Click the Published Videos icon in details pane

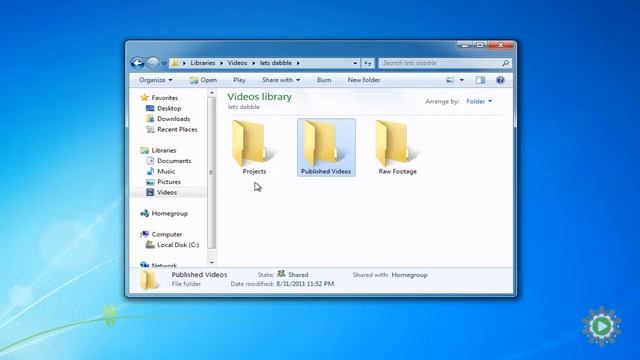pos(149,280)
